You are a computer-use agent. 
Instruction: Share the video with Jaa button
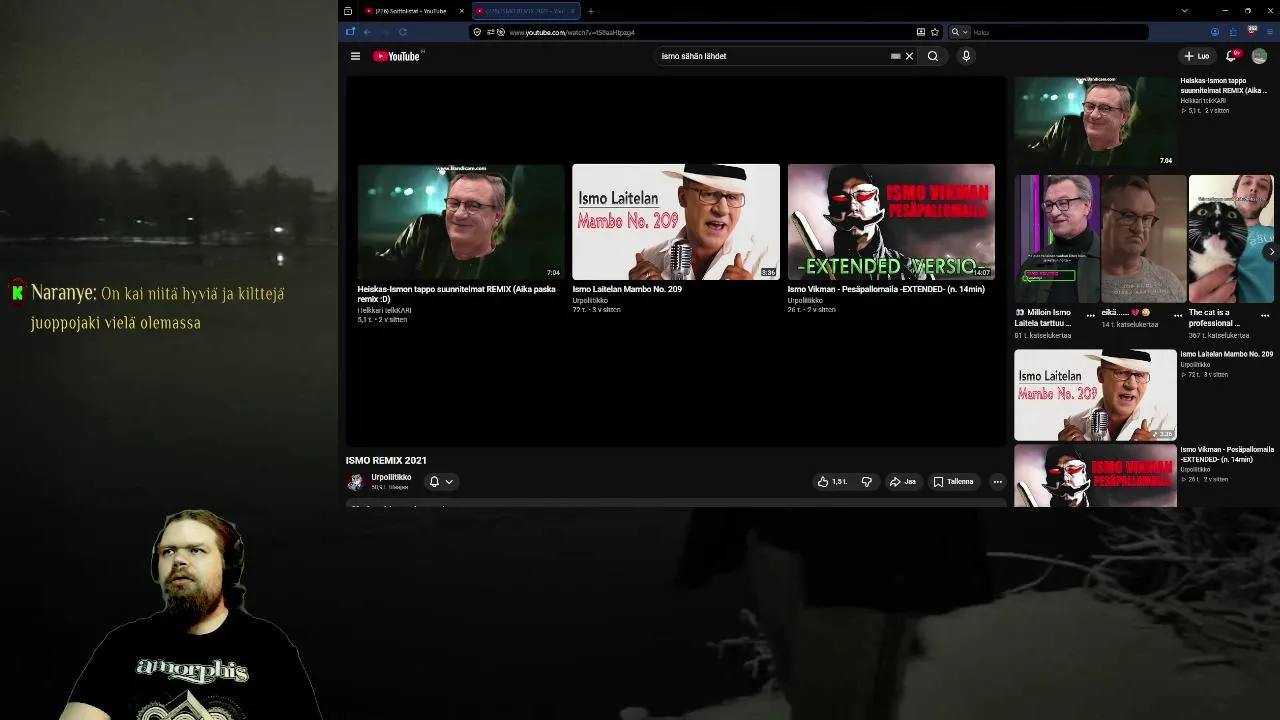pyautogui.click(x=903, y=482)
